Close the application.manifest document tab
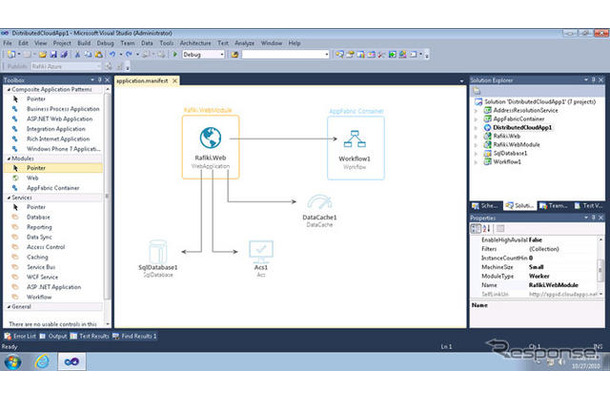Screen dimensions: 610x400 tap(175, 81)
